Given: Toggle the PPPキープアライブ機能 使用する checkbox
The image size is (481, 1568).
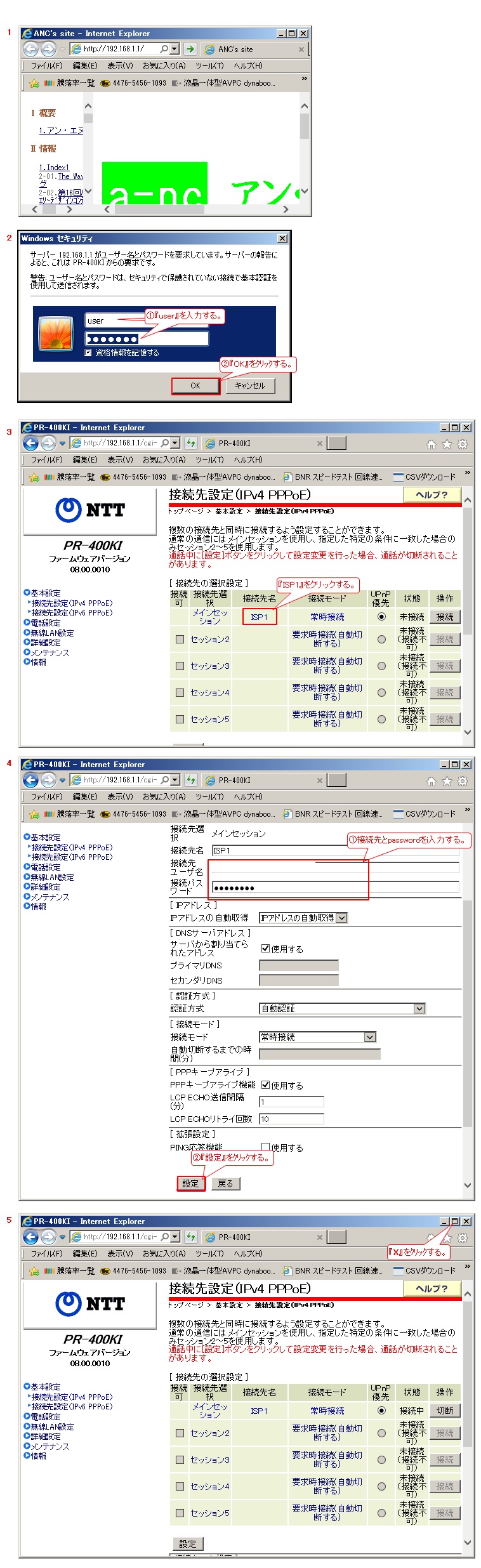Looking at the screenshot, I should (x=265, y=1085).
